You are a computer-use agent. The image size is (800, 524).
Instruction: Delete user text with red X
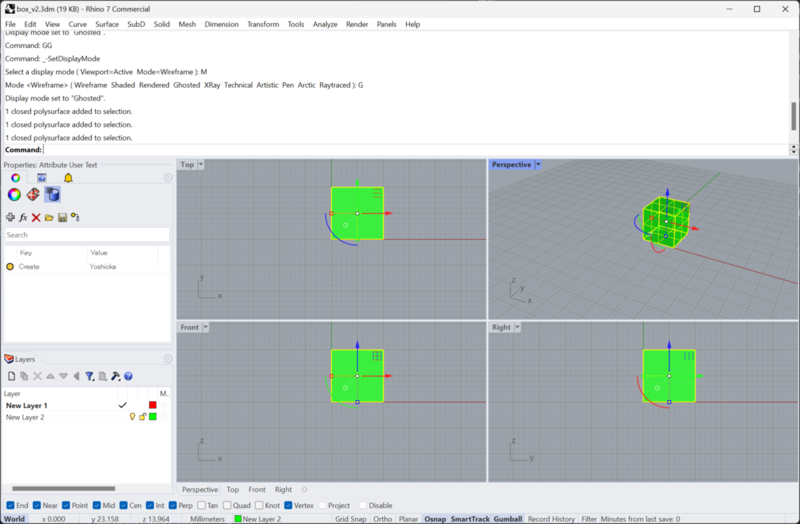pos(36,217)
